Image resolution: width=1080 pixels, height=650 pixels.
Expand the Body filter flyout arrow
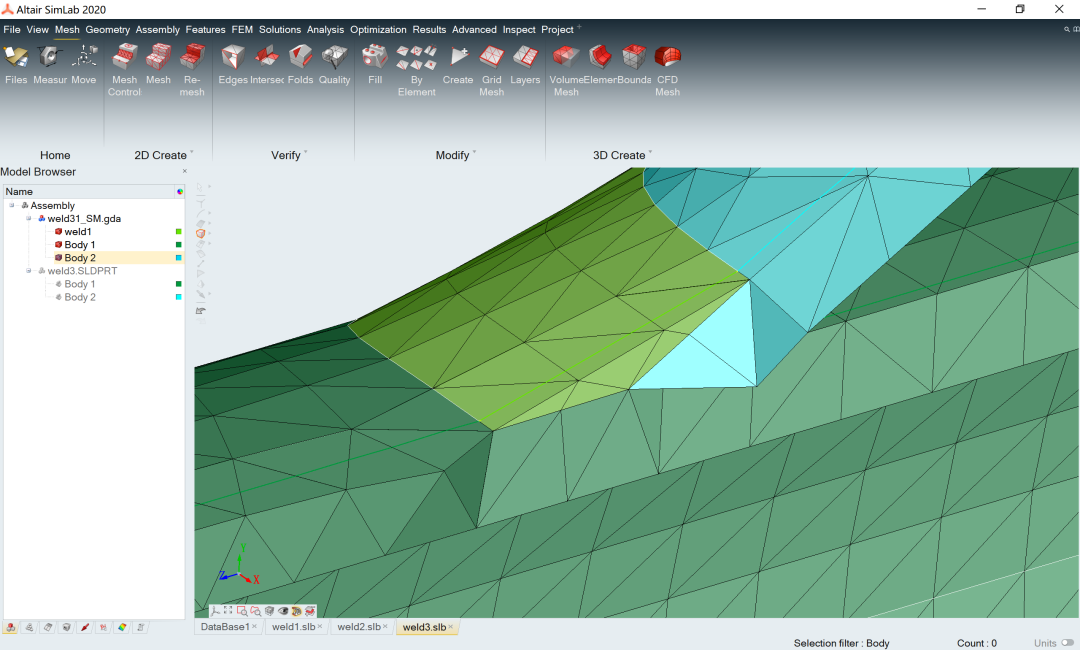209,233
